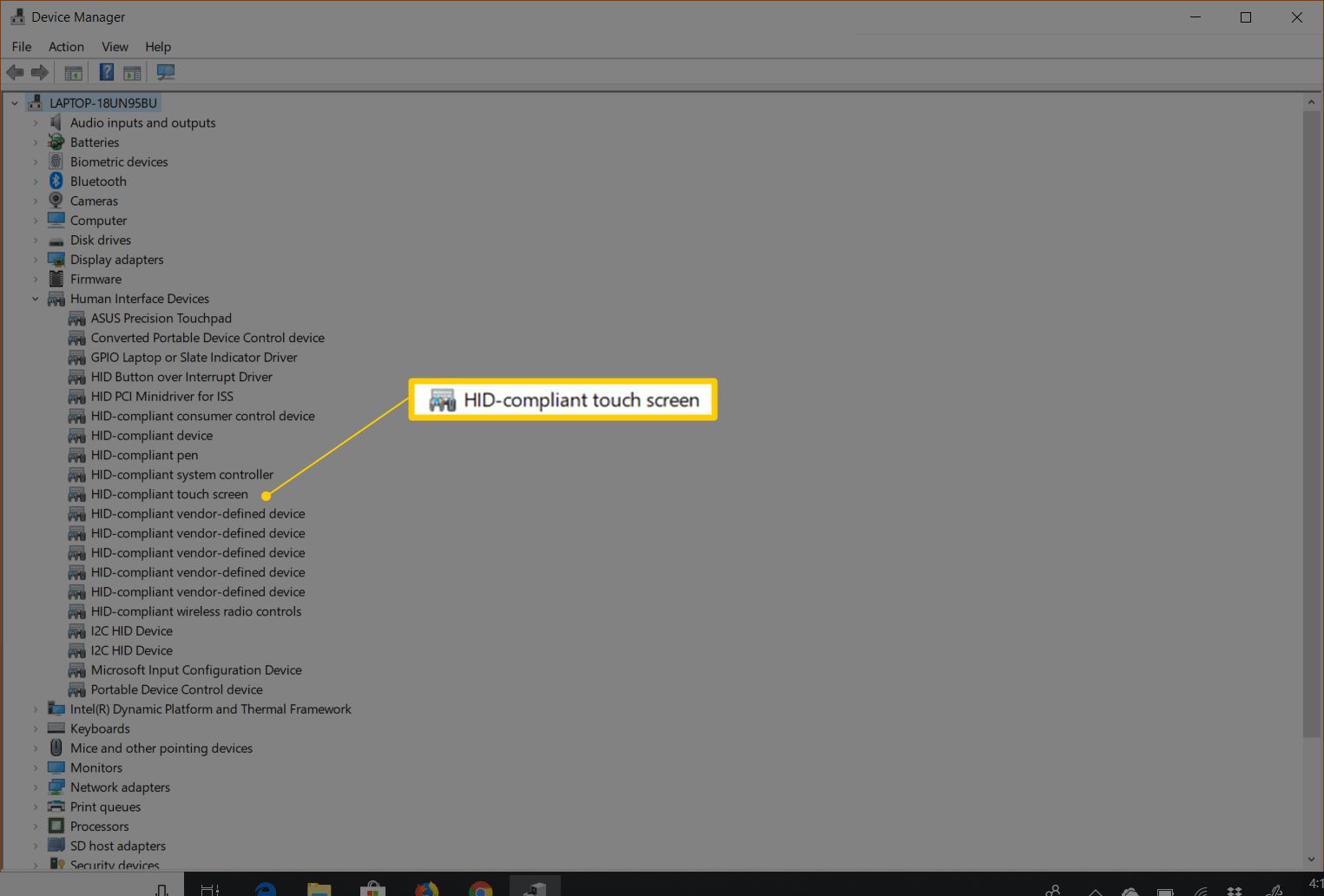The height and width of the screenshot is (896, 1324).
Task: Click the Audio inputs and outputs speaker icon
Action: coord(56,122)
